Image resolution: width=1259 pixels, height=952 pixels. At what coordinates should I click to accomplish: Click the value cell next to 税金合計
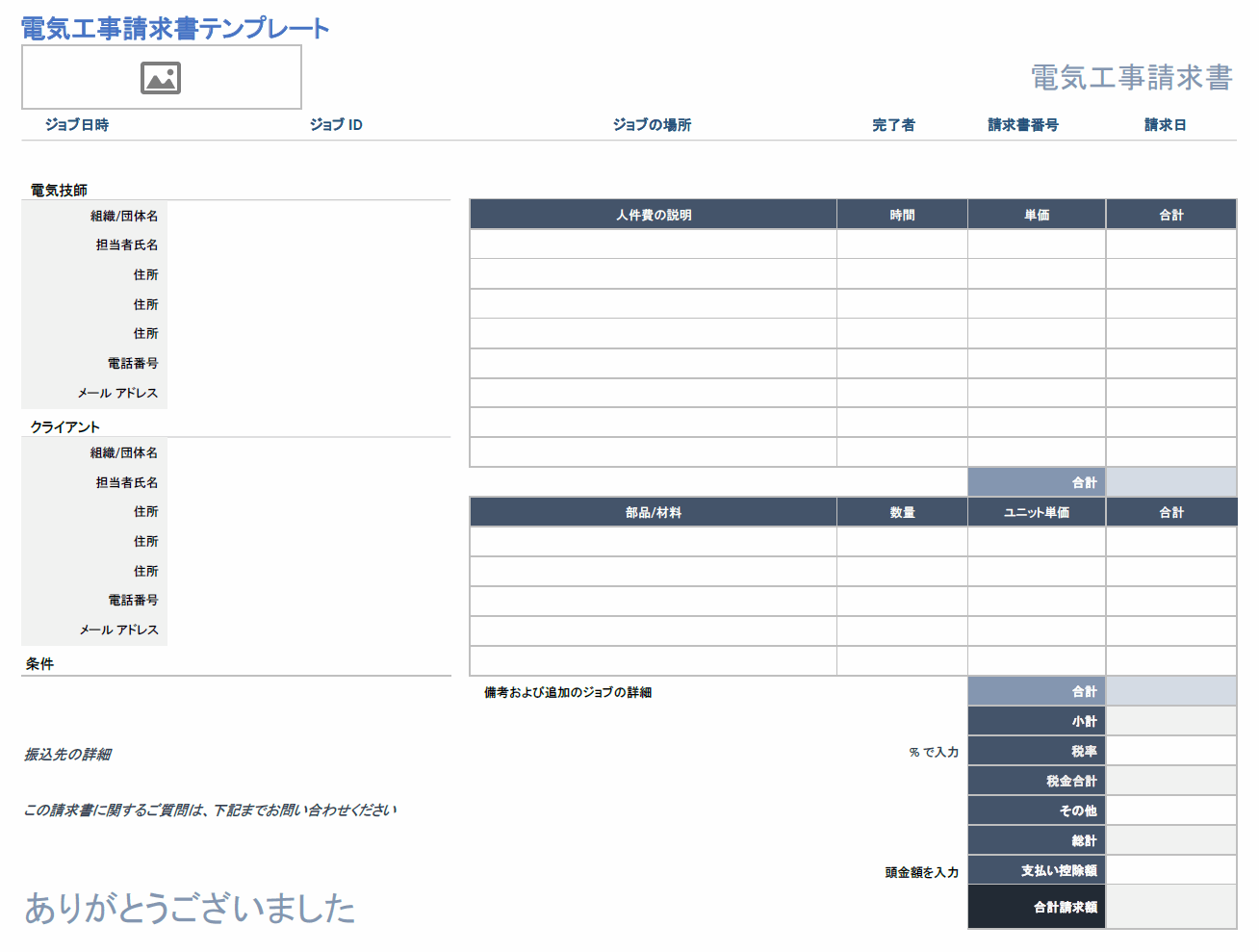coord(1171,781)
